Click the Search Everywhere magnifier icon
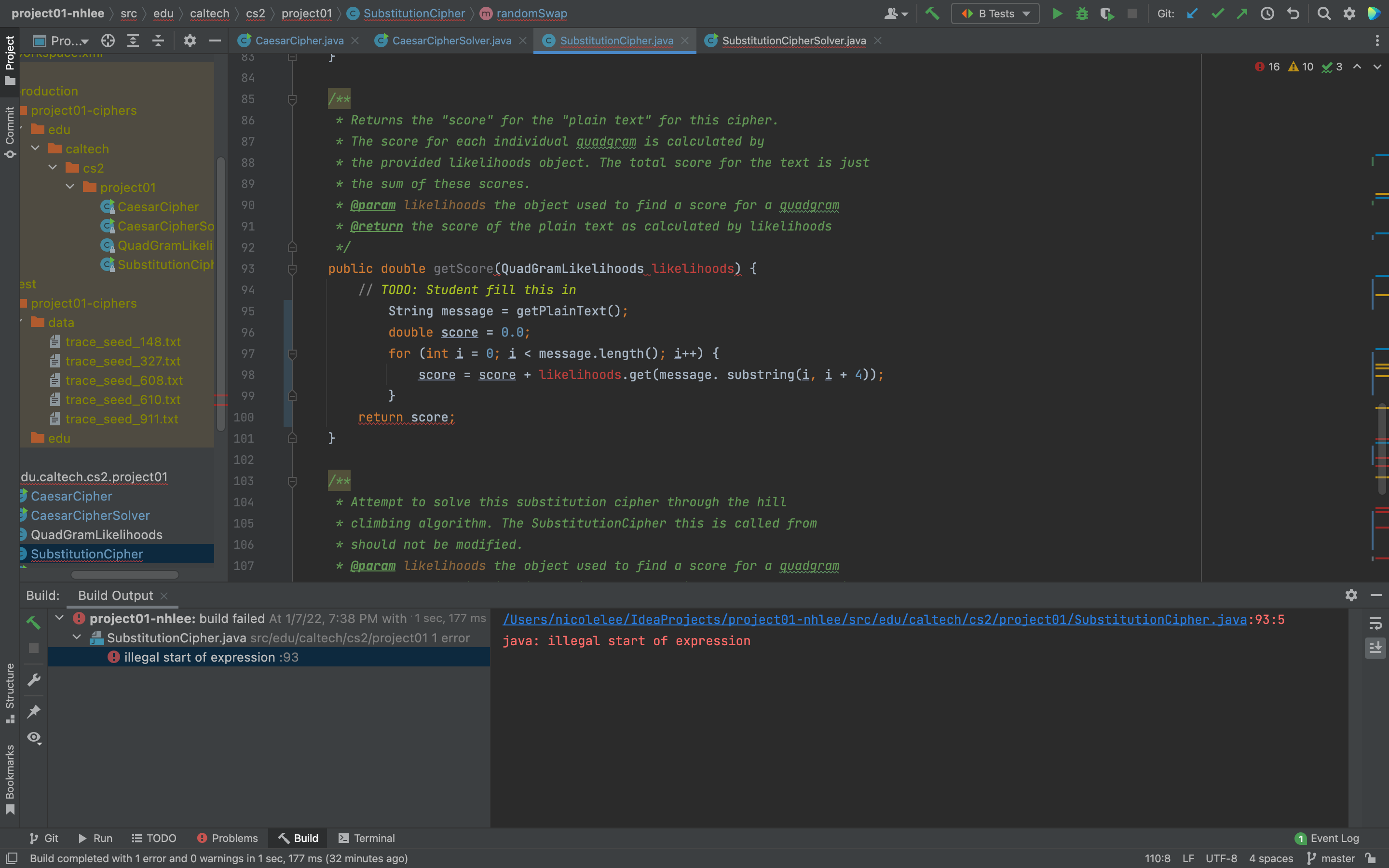This screenshot has height=868, width=1389. coord(1323,14)
